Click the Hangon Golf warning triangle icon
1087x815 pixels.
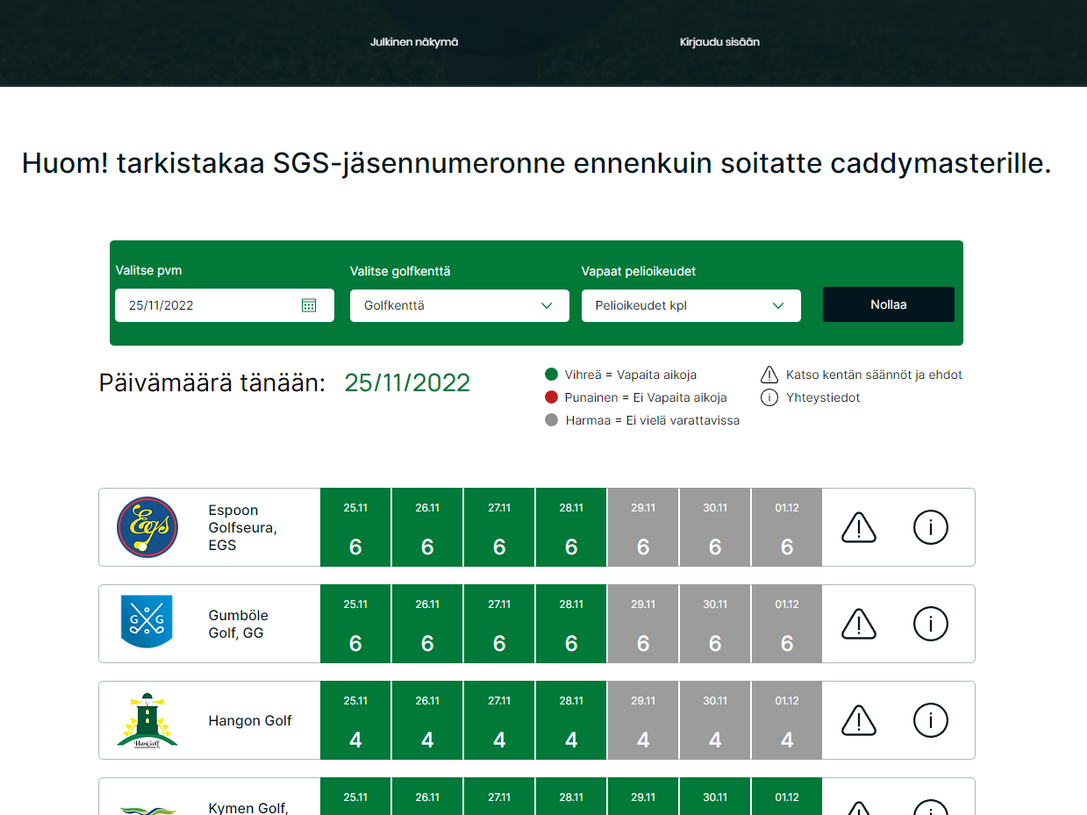859,720
